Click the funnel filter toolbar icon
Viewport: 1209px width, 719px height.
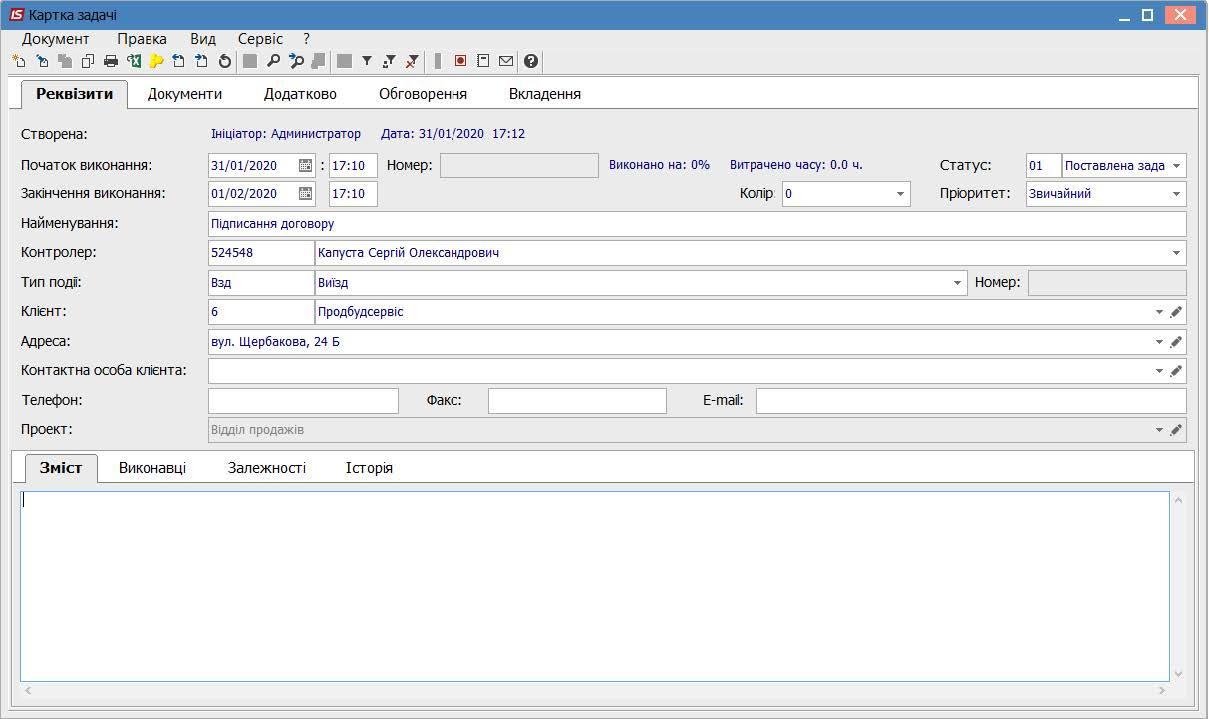click(x=367, y=61)
